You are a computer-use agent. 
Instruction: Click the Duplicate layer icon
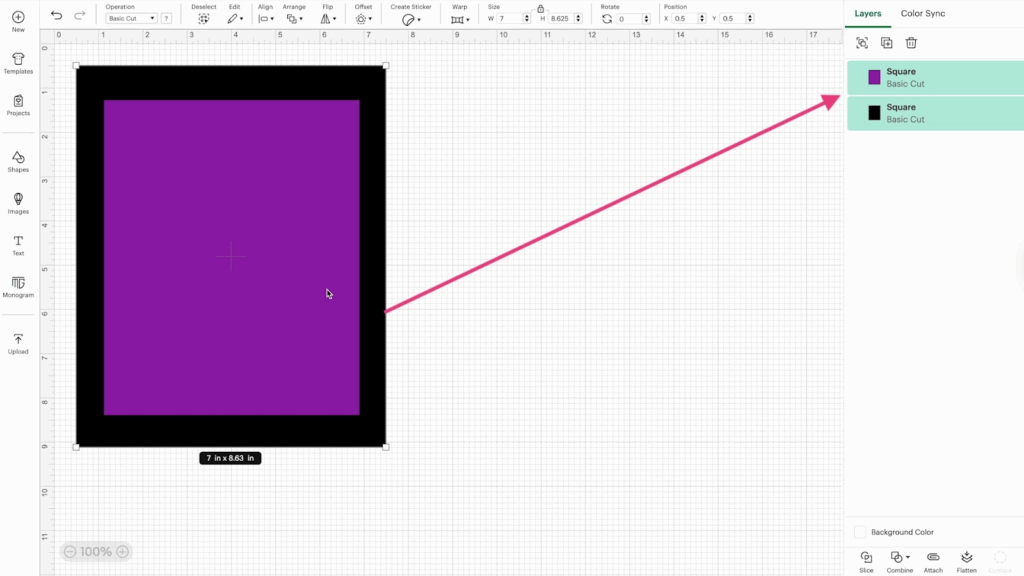click(887, 43)
